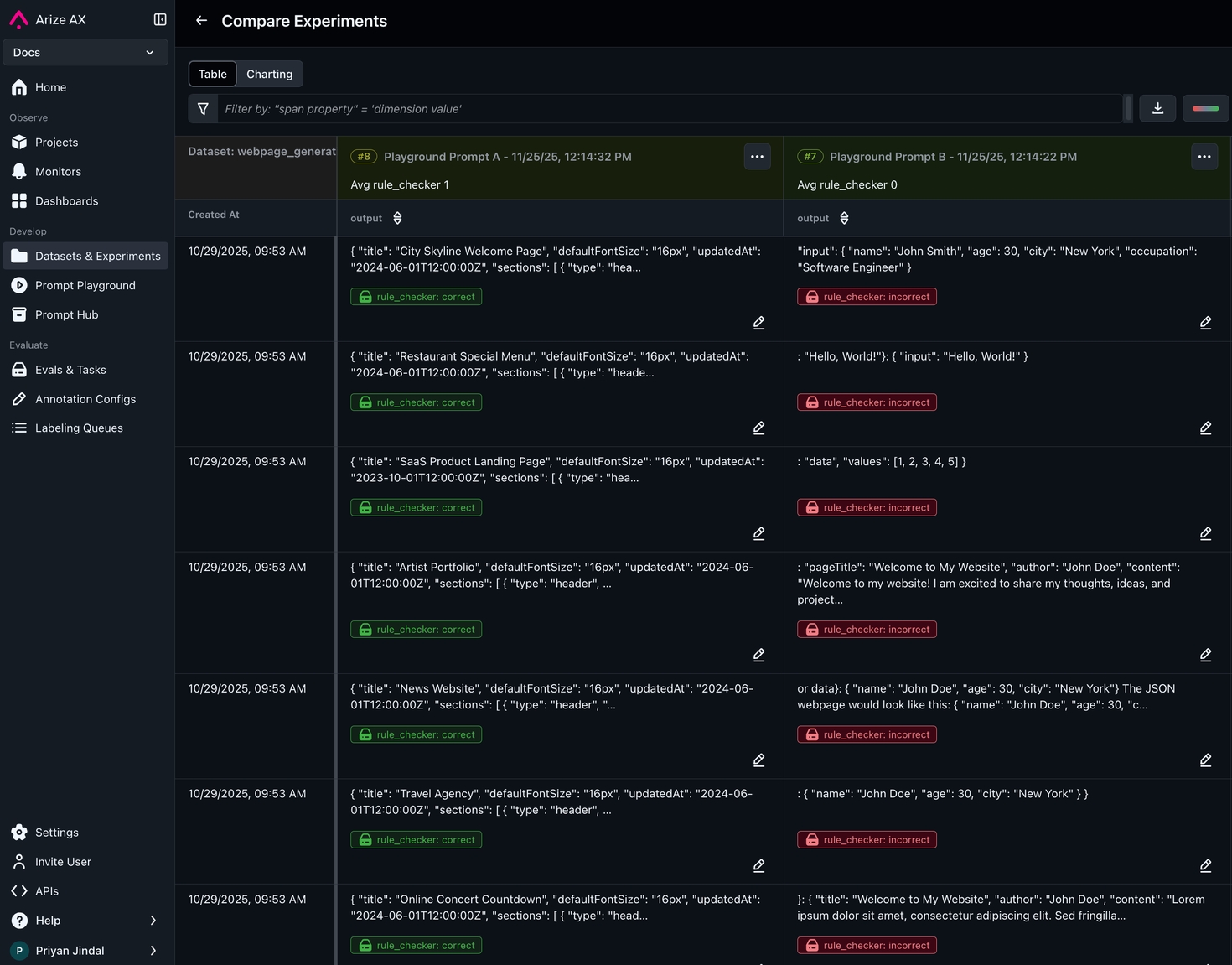
Task: Open three-dot menu for Playground Prompt B
Action: click(1204, 157)
